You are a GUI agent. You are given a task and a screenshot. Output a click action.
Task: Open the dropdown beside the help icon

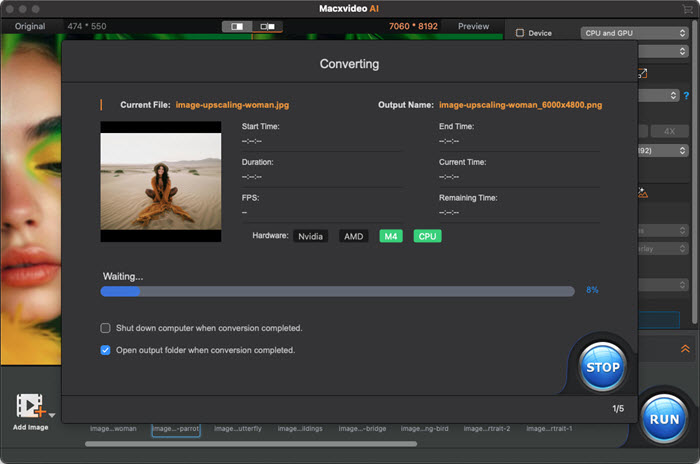pyautogui.click(x=658, y=95)
